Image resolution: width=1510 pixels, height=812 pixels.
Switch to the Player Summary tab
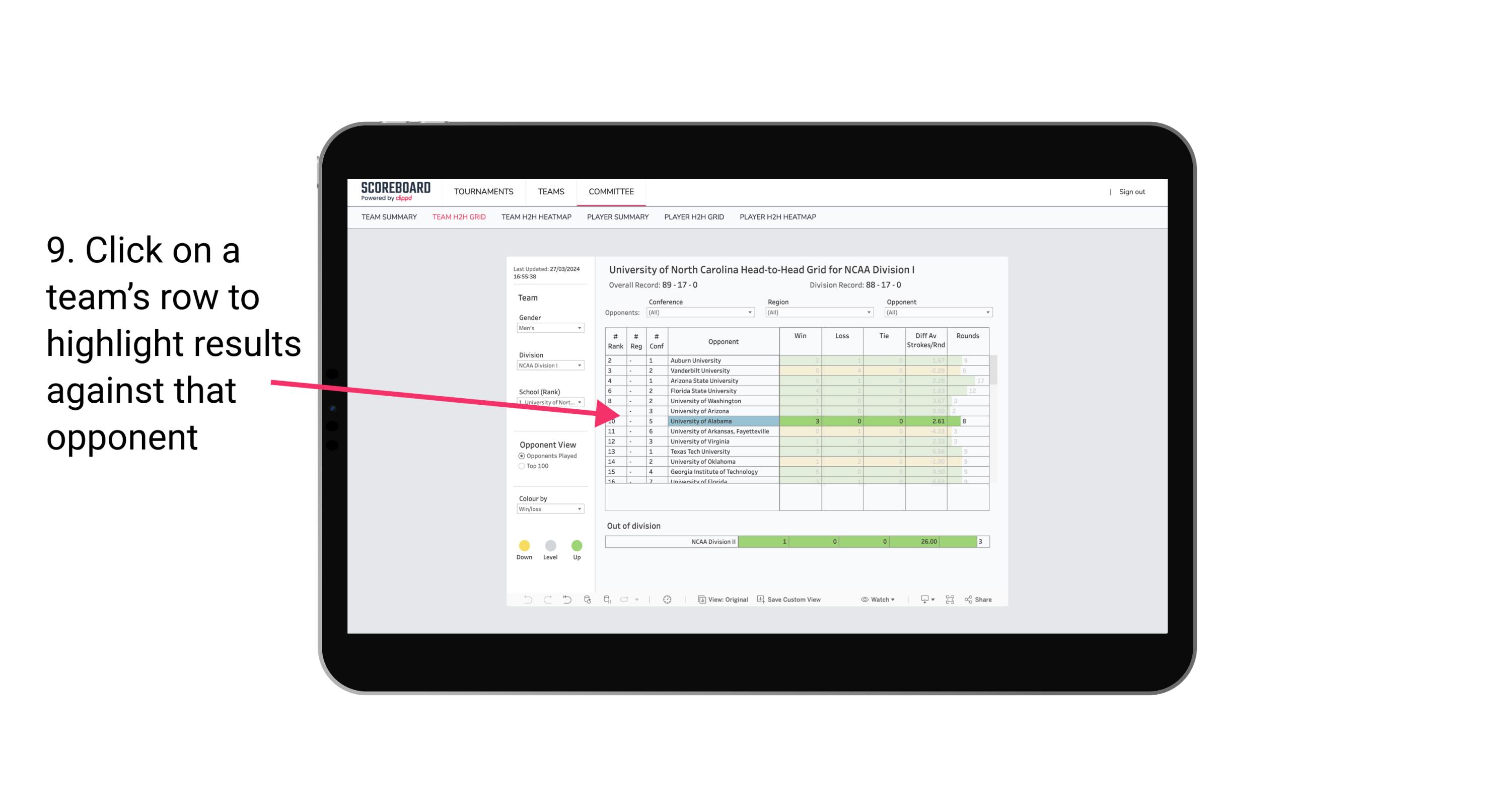click(x=618, y=217)
